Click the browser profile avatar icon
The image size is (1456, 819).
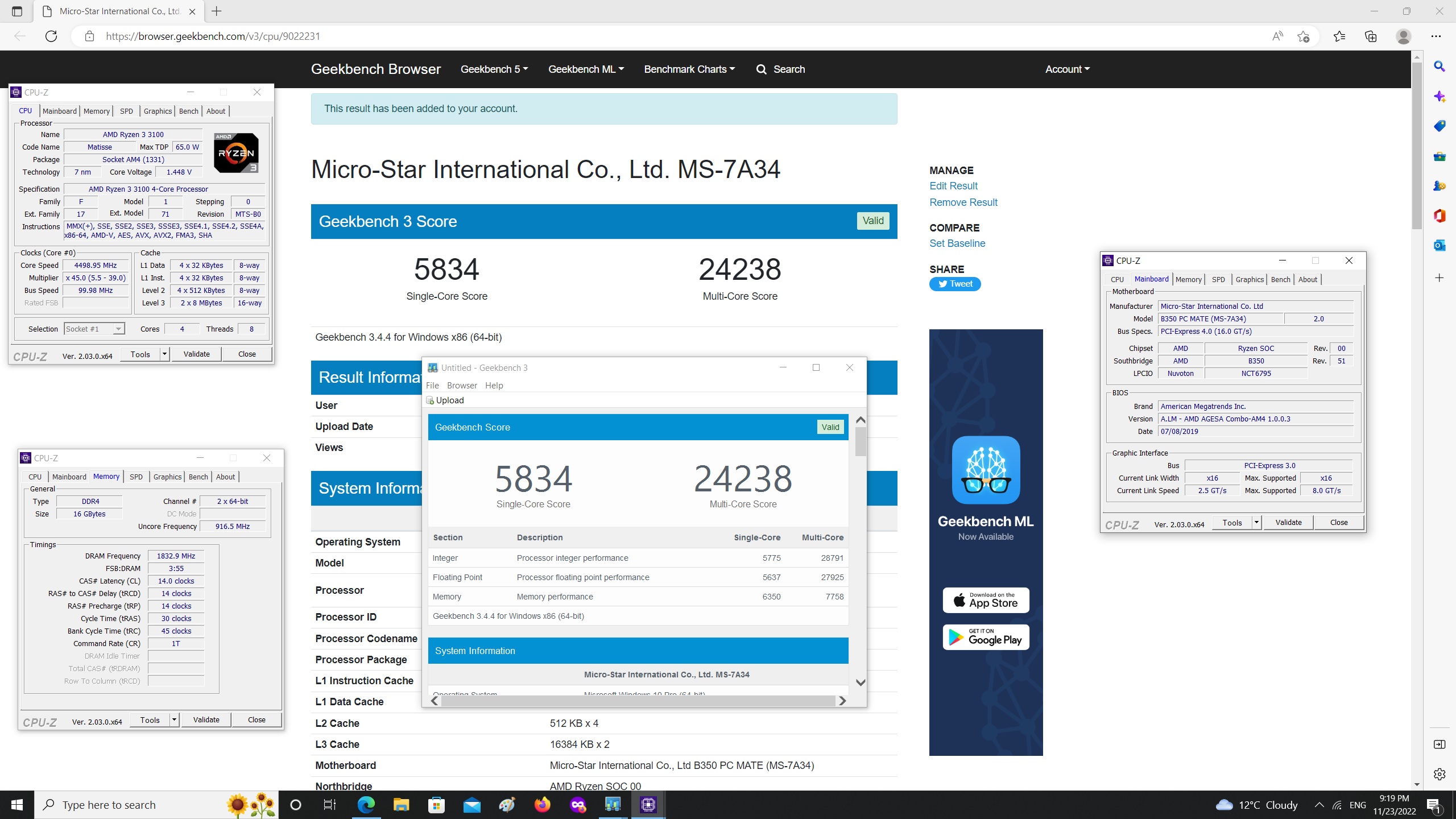click(1404, 36)
